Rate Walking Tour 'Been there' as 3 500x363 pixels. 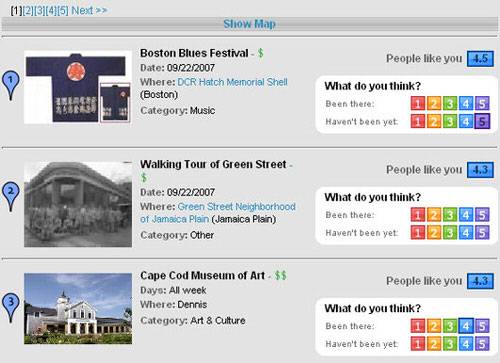(450, 215)
